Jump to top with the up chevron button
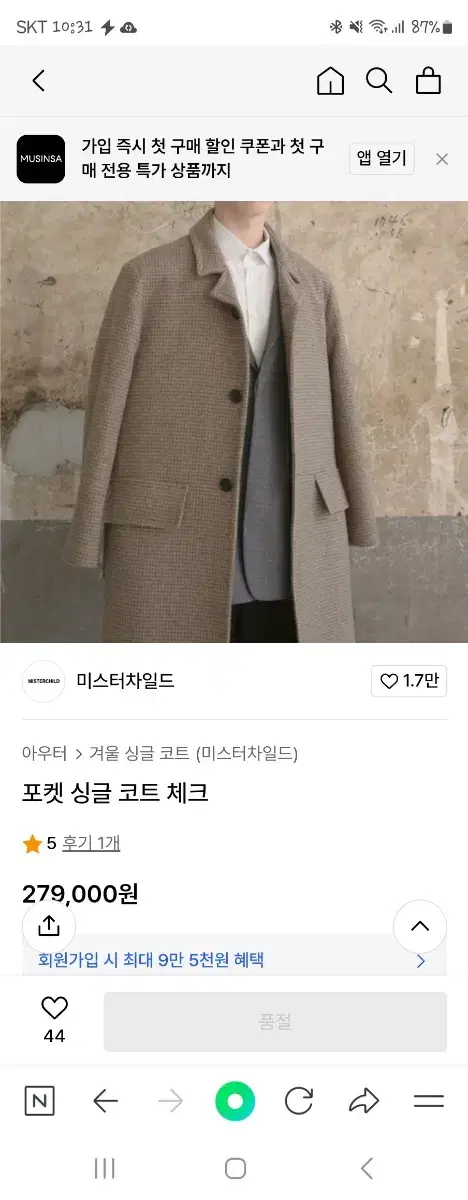Viewport: 468px width, 1200px height. [420, 927]
